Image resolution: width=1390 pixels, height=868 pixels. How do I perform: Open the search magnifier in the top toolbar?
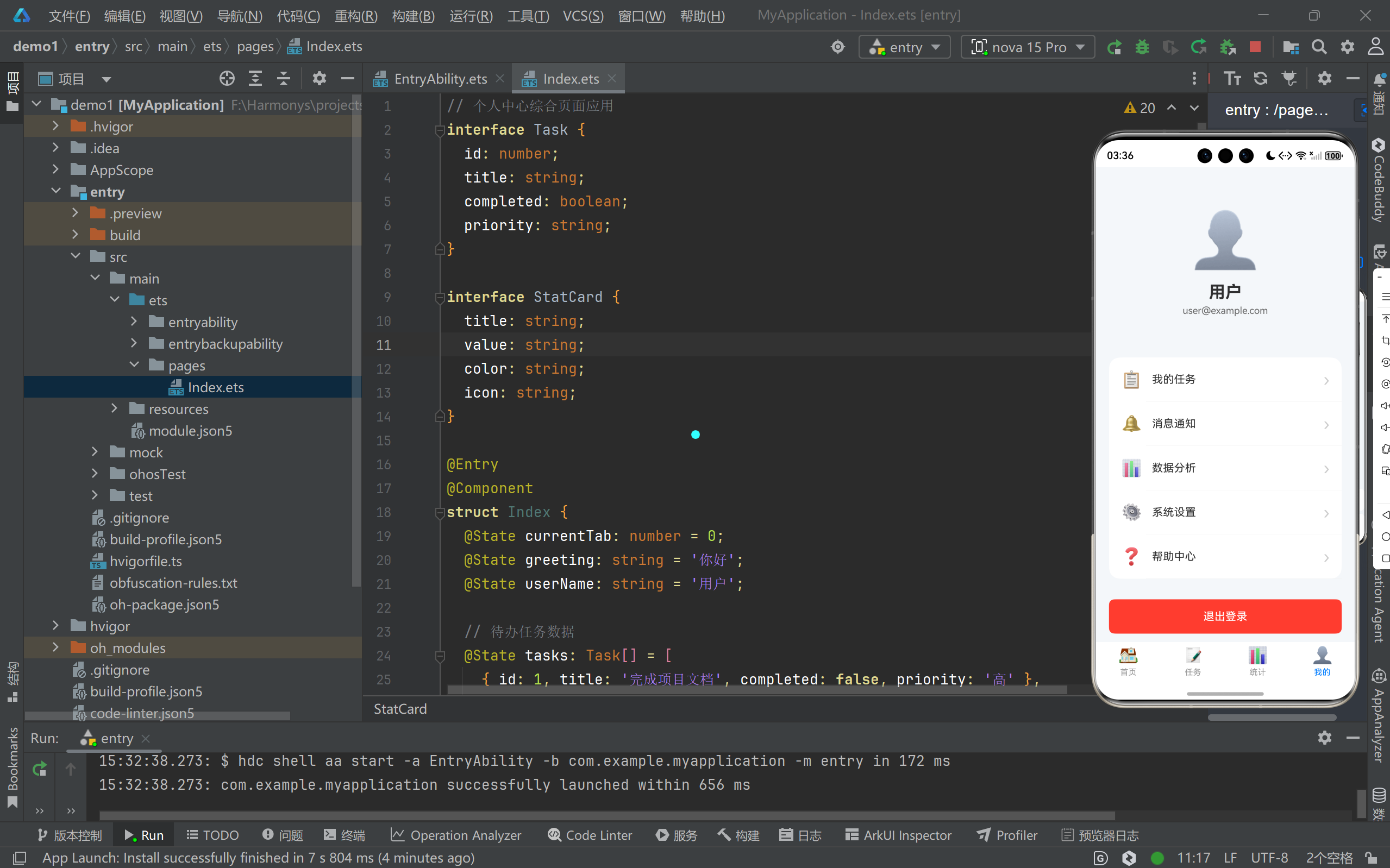(1319, 47)
